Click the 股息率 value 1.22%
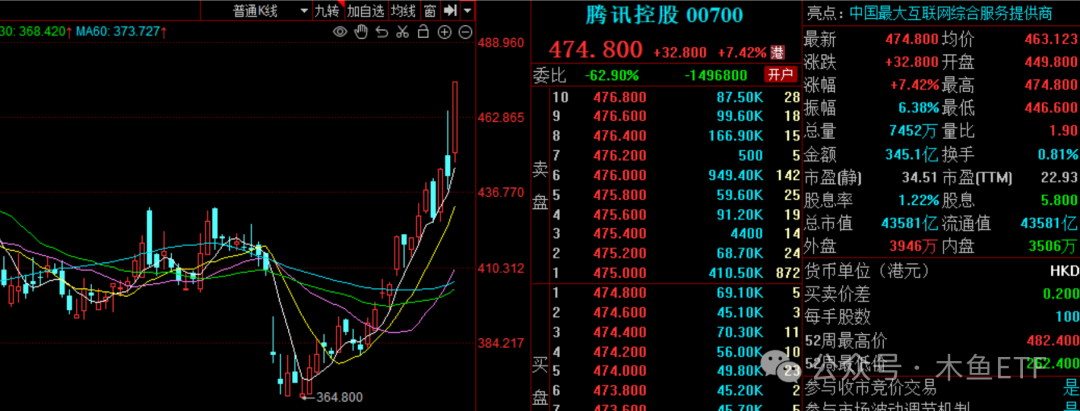 tap(919, 200)
